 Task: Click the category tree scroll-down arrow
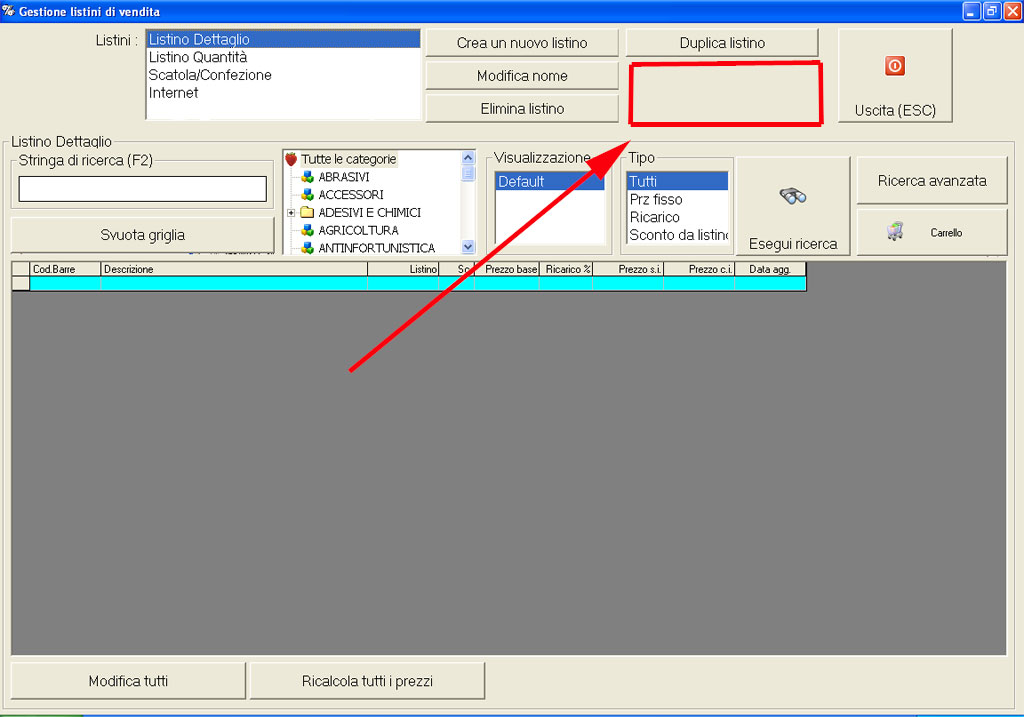pos(468,247)
